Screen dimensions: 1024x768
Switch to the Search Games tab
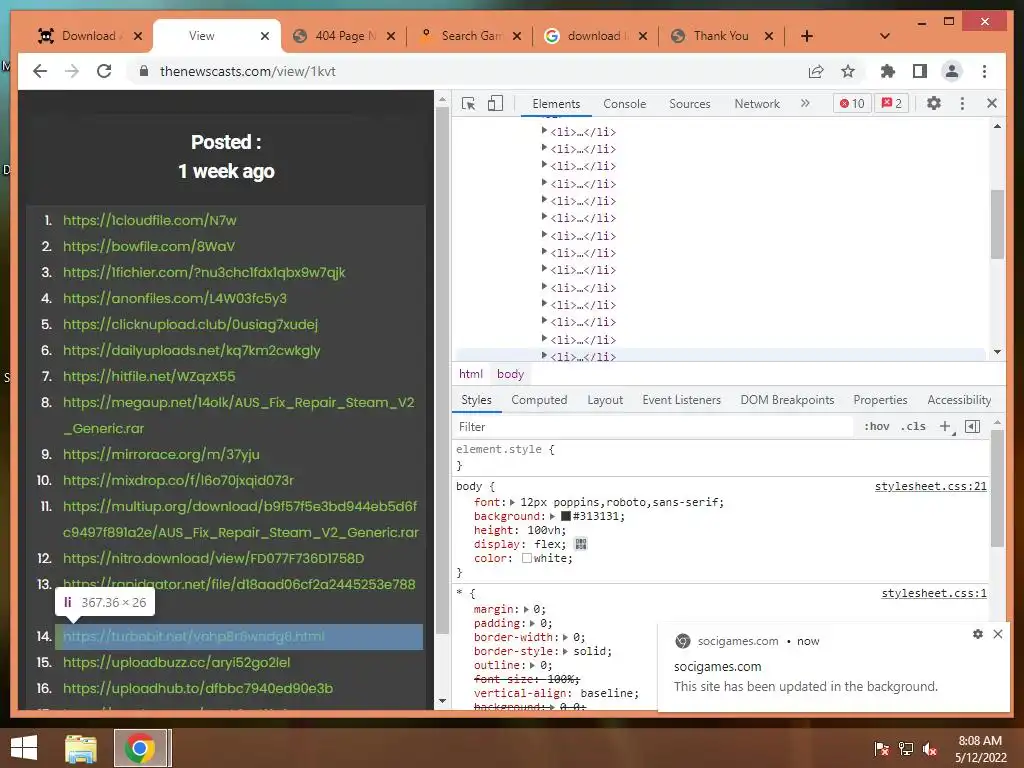[470, 36]
